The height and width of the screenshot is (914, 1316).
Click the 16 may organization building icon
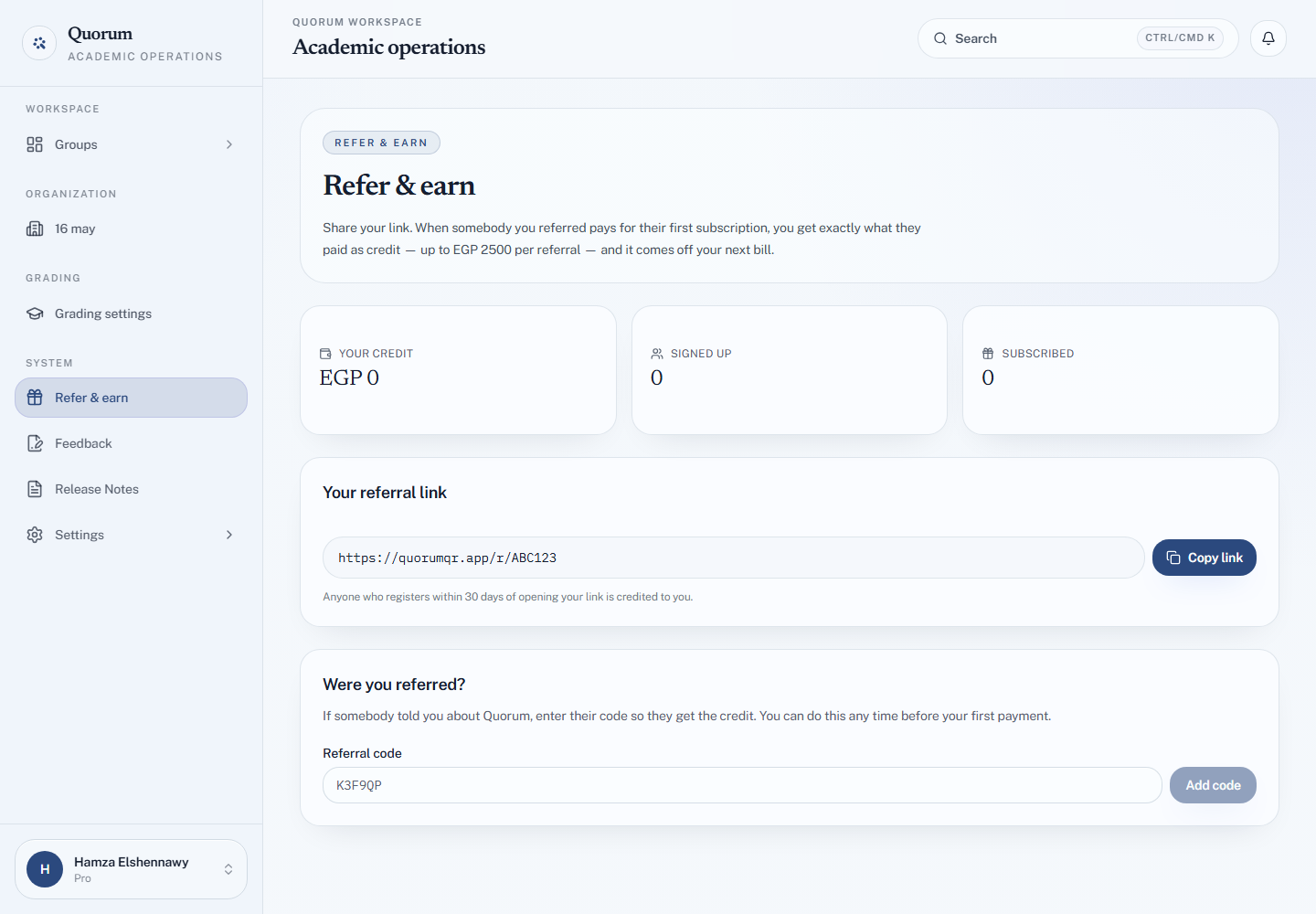click(35, 228)
